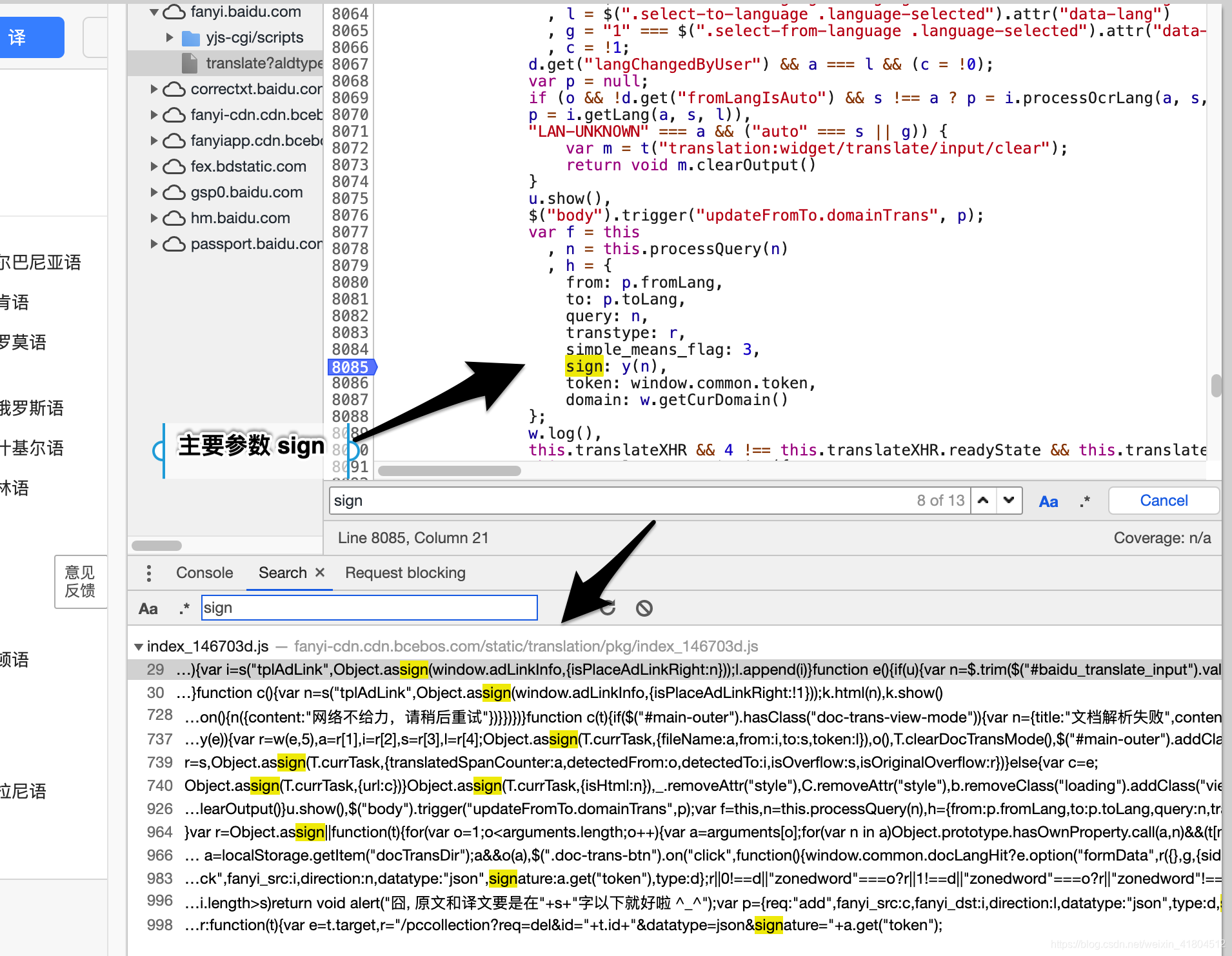Click the yjs-cgi/scripts folder icon
1232x956 pixels.
coord(191,38)
